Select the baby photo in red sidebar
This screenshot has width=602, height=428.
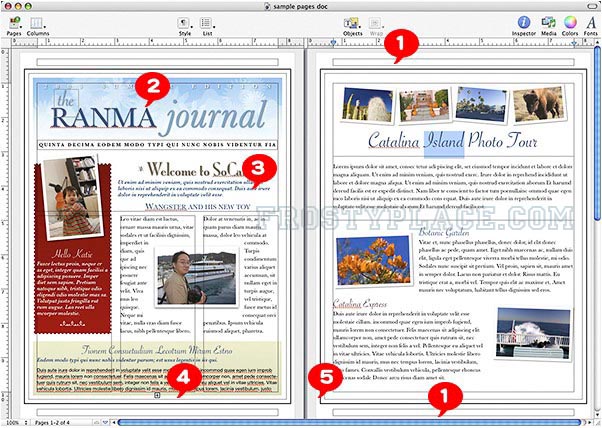(73, 197)
